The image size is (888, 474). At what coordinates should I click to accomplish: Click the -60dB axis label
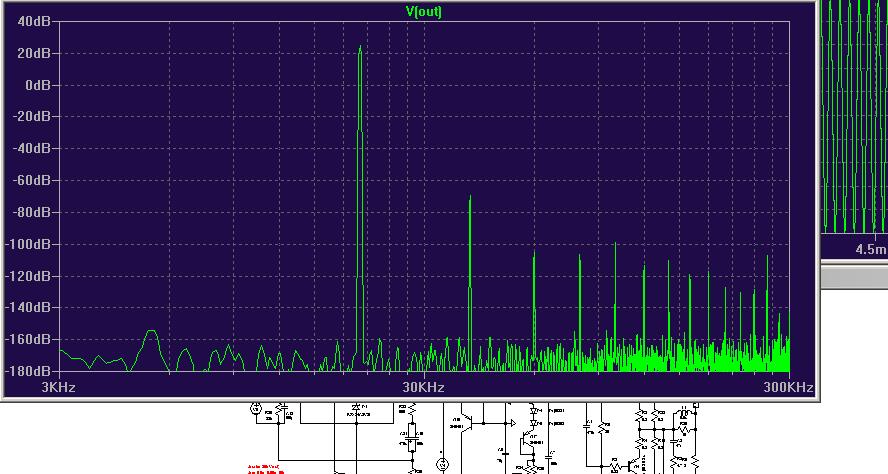tap(31, 180)
